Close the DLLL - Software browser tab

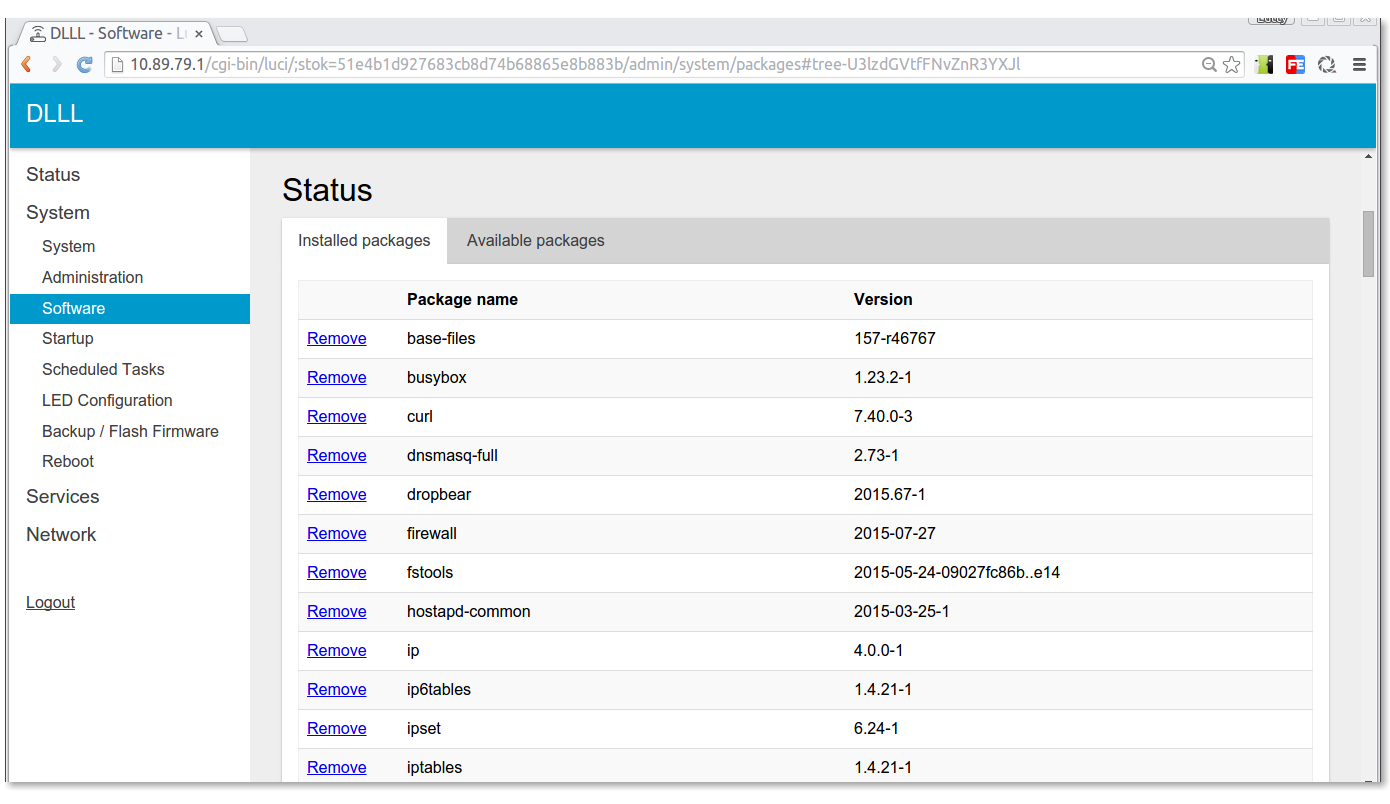(199, 34)
